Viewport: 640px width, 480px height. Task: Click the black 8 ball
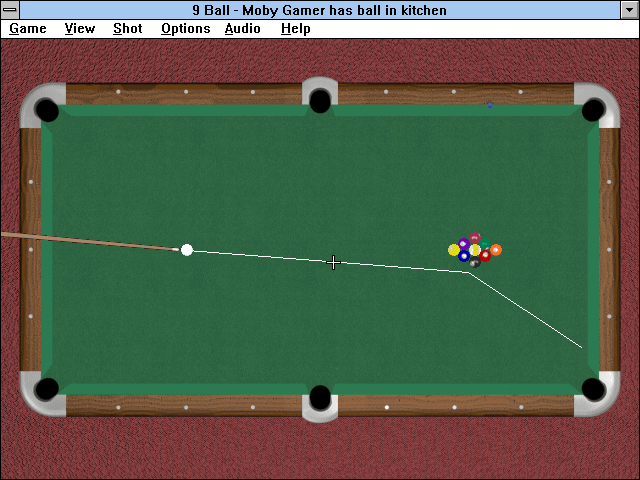475,262
